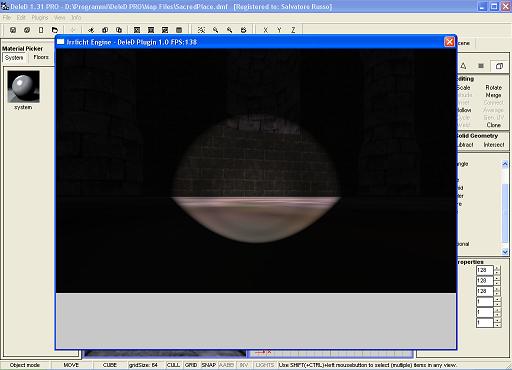Image resolution: width=512 pixels, height=370 pixels.
Task: Increase the first 128 properties value with stepper
Action: pyautogui.click(x=497, y=268)
